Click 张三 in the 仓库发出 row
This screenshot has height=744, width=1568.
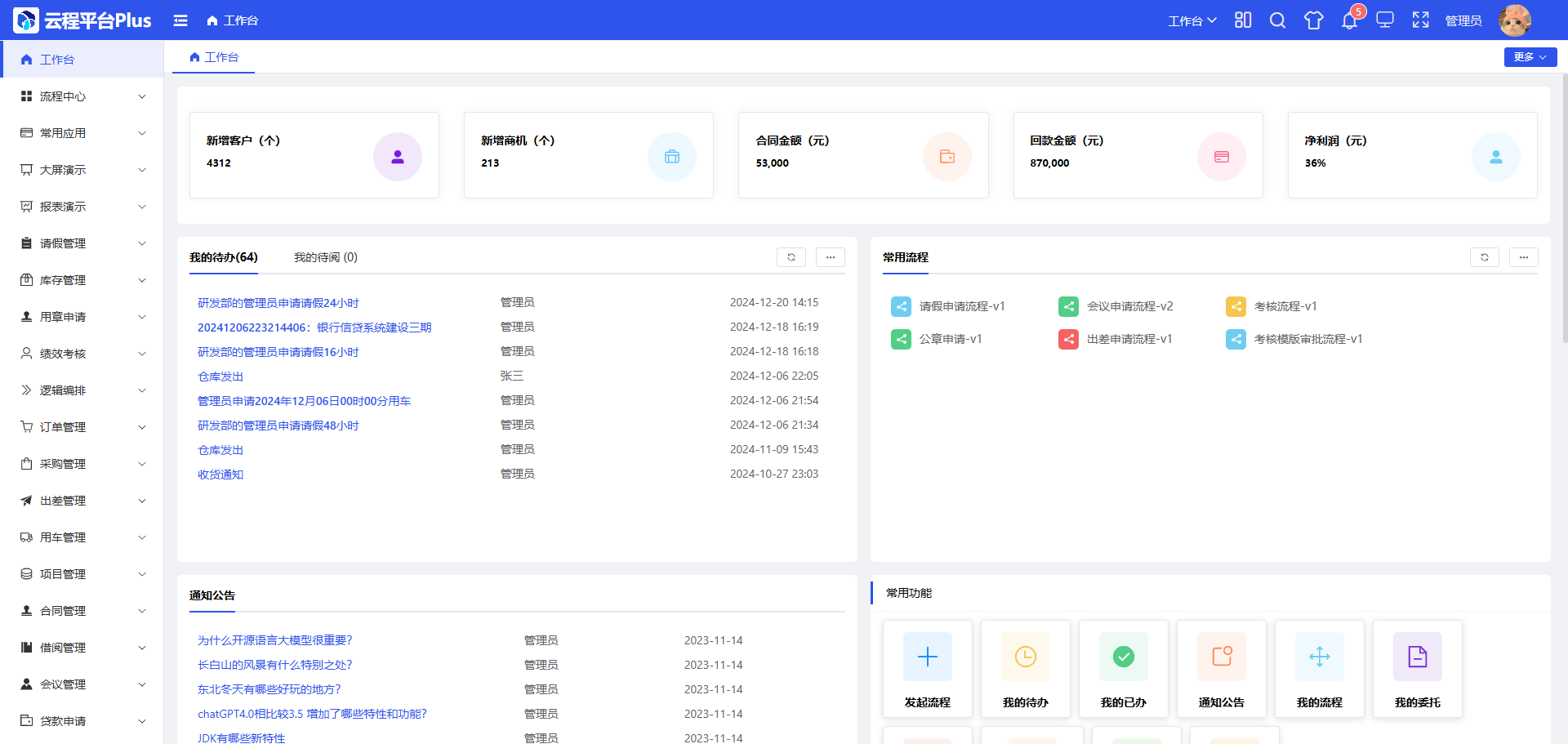(512, 376)
